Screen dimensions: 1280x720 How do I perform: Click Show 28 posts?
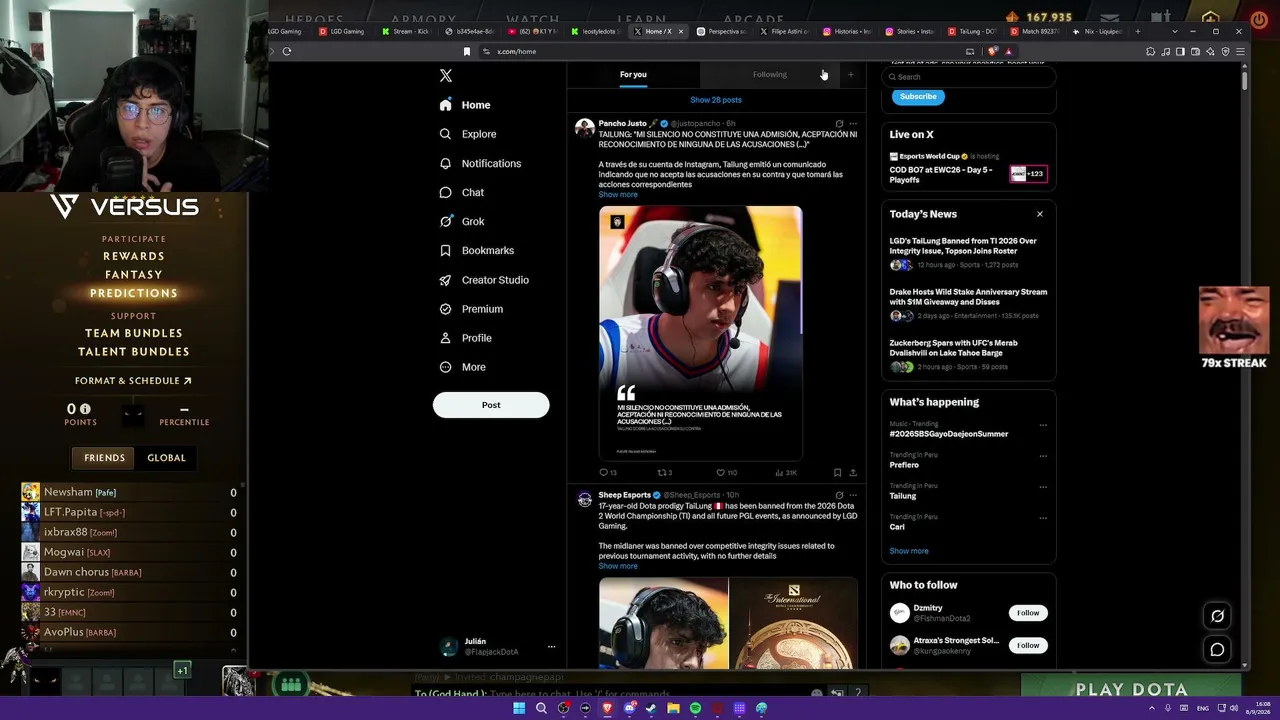tap(716, 100)
